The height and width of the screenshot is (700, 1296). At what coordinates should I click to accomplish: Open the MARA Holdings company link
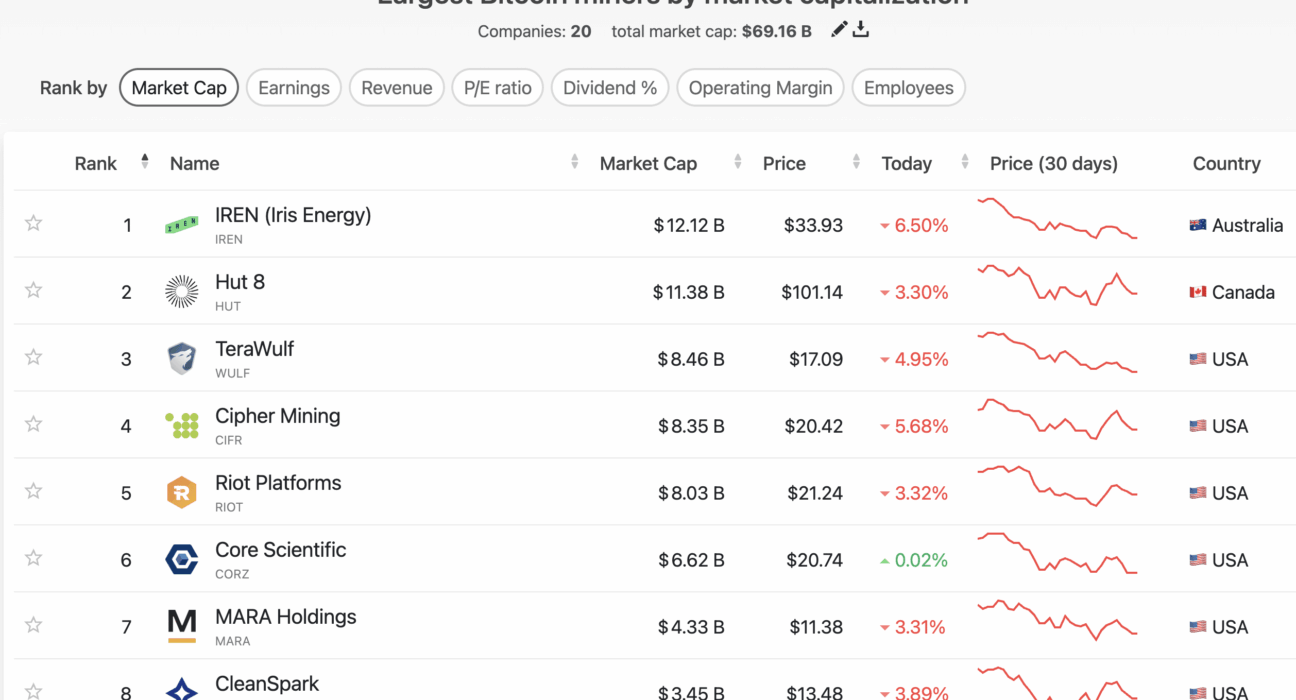[286, 617]
